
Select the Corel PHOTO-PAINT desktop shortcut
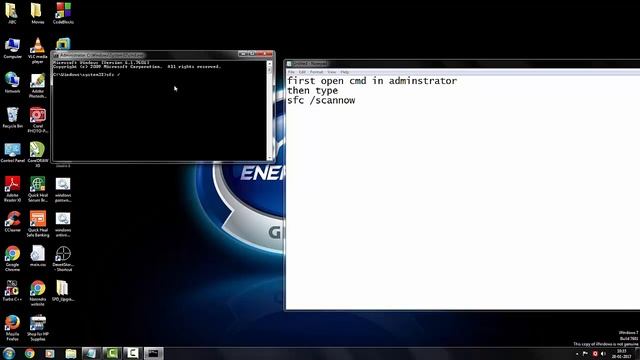click(x=38, y=120)
